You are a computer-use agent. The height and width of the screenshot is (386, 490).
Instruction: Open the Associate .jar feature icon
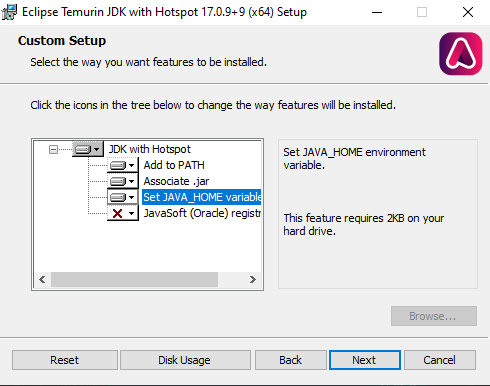tap(122, 181)
